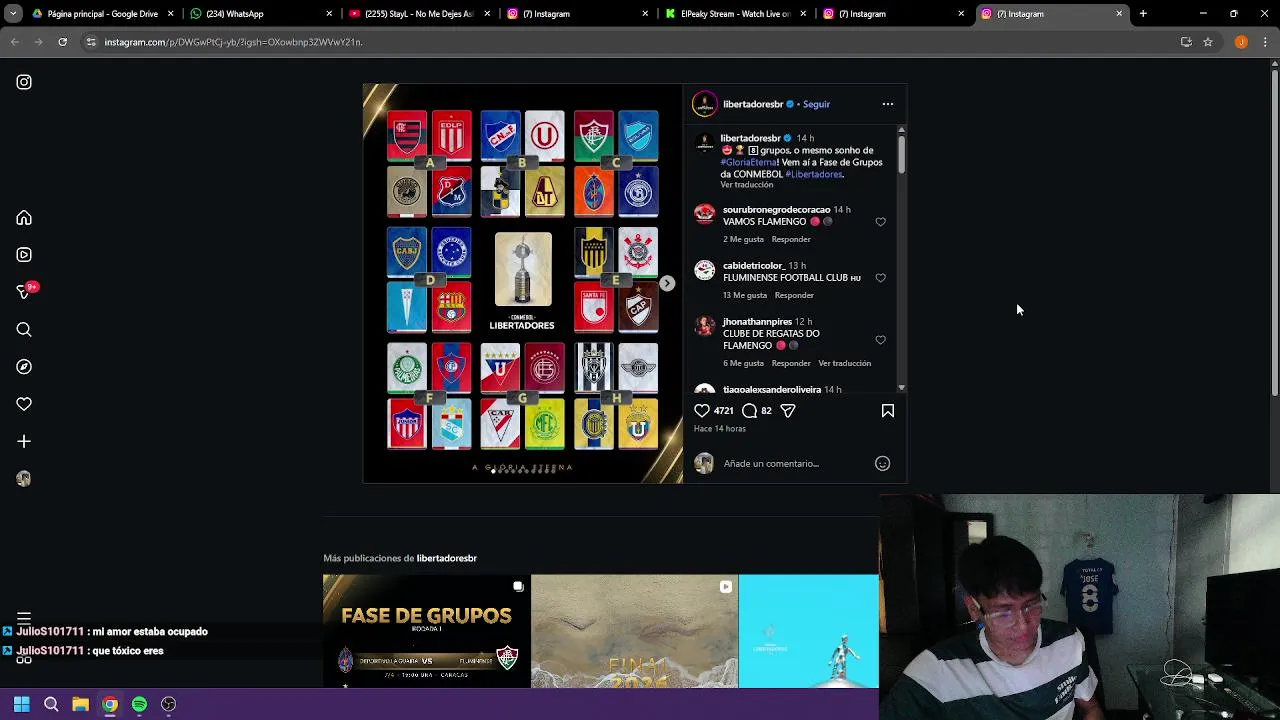Screen dimensions: 1280x720
Task: Open comments icon showing 82
Action: [x=749, y=410]
